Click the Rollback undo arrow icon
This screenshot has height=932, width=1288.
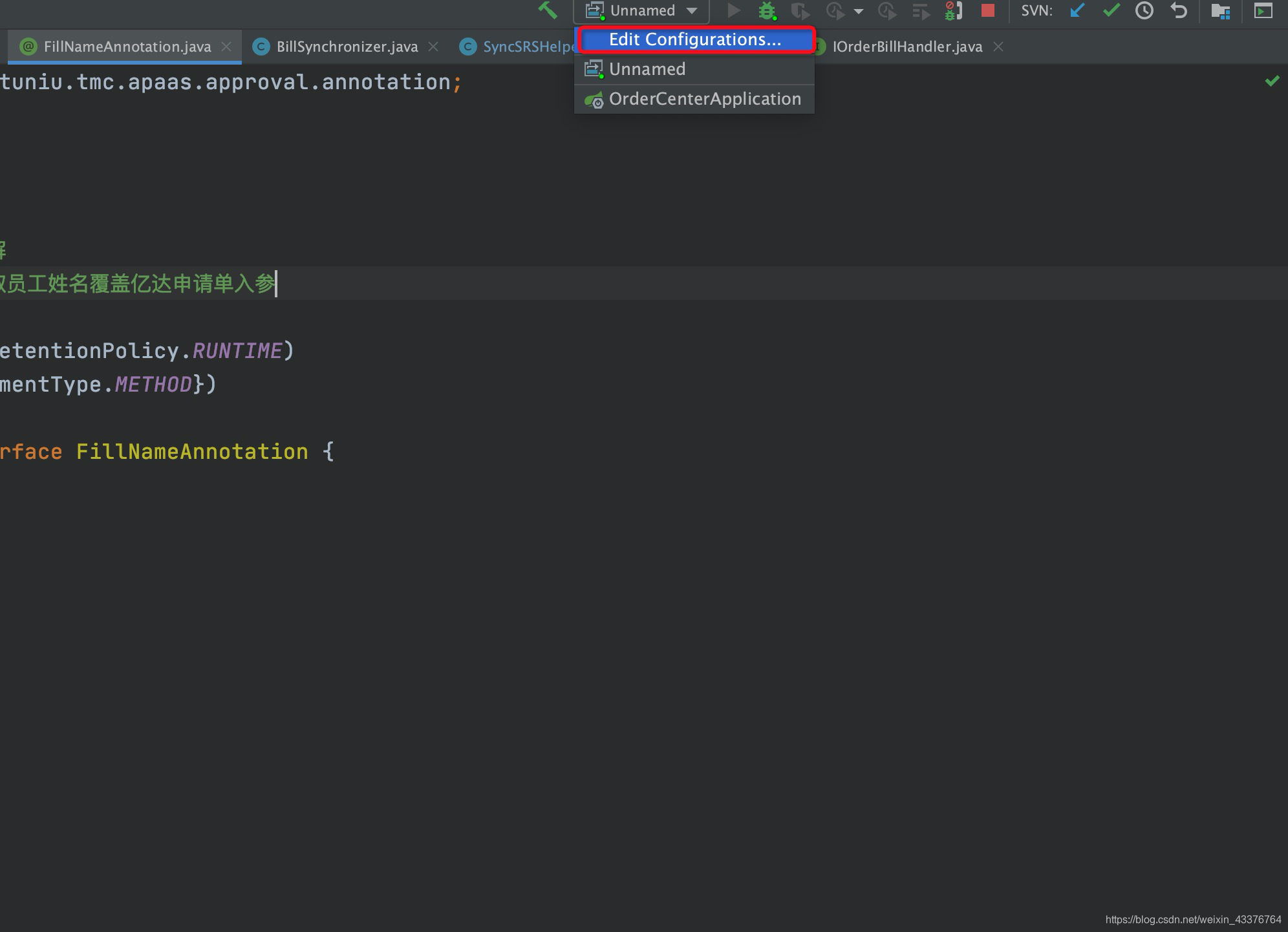coord(1179,11)
